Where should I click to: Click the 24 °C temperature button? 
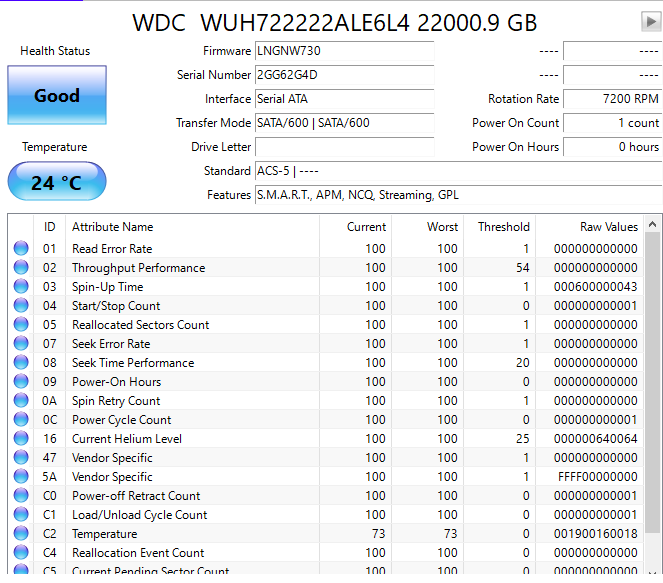point(57,181)
